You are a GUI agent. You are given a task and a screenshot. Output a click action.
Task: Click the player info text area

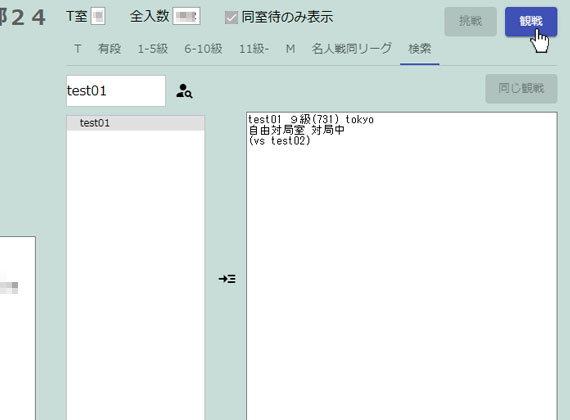click(x=402, y=266)
